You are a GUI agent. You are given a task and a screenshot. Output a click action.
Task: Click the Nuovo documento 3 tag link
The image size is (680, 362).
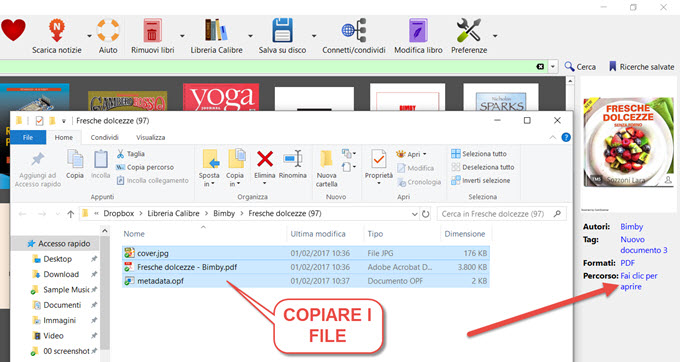point(644,245)
